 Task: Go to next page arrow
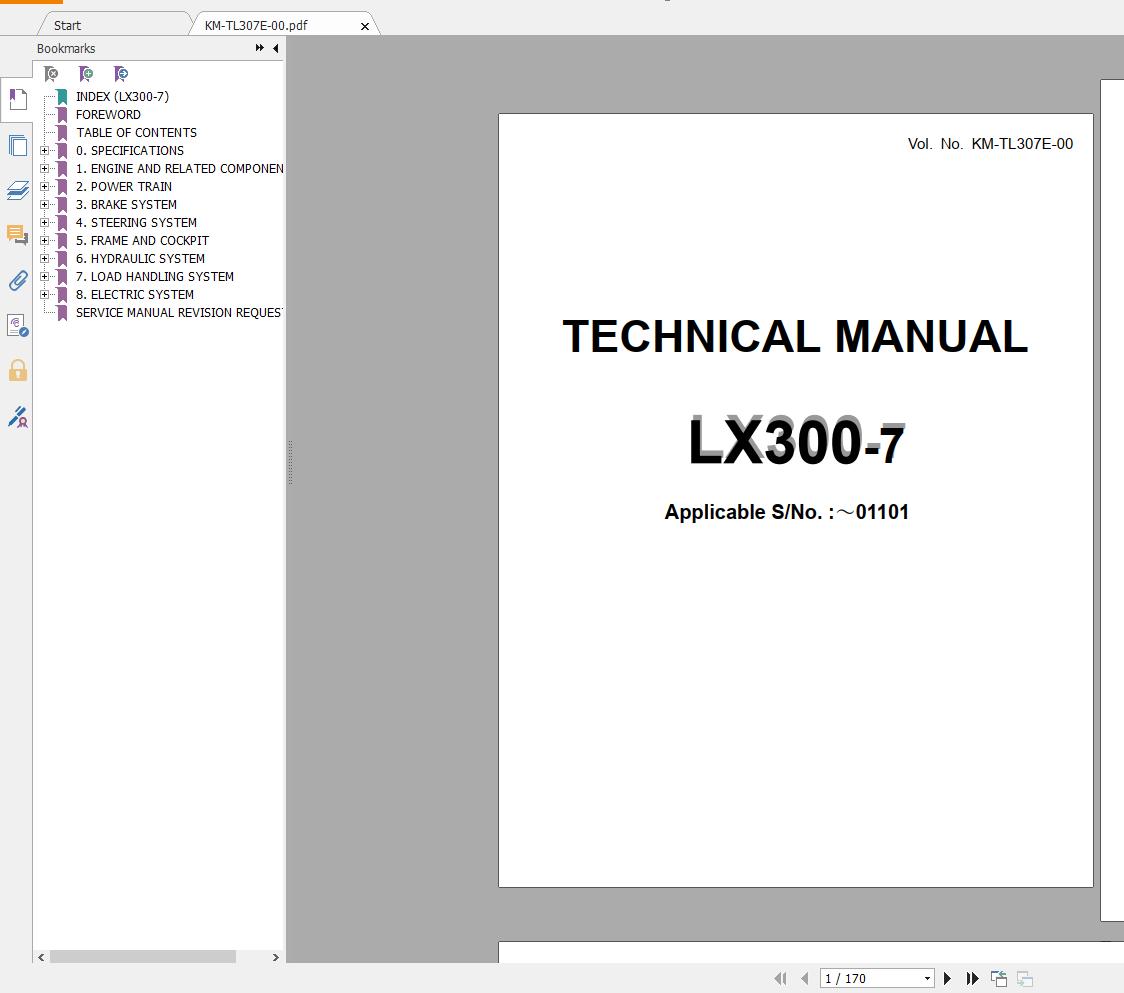[947, 978]
